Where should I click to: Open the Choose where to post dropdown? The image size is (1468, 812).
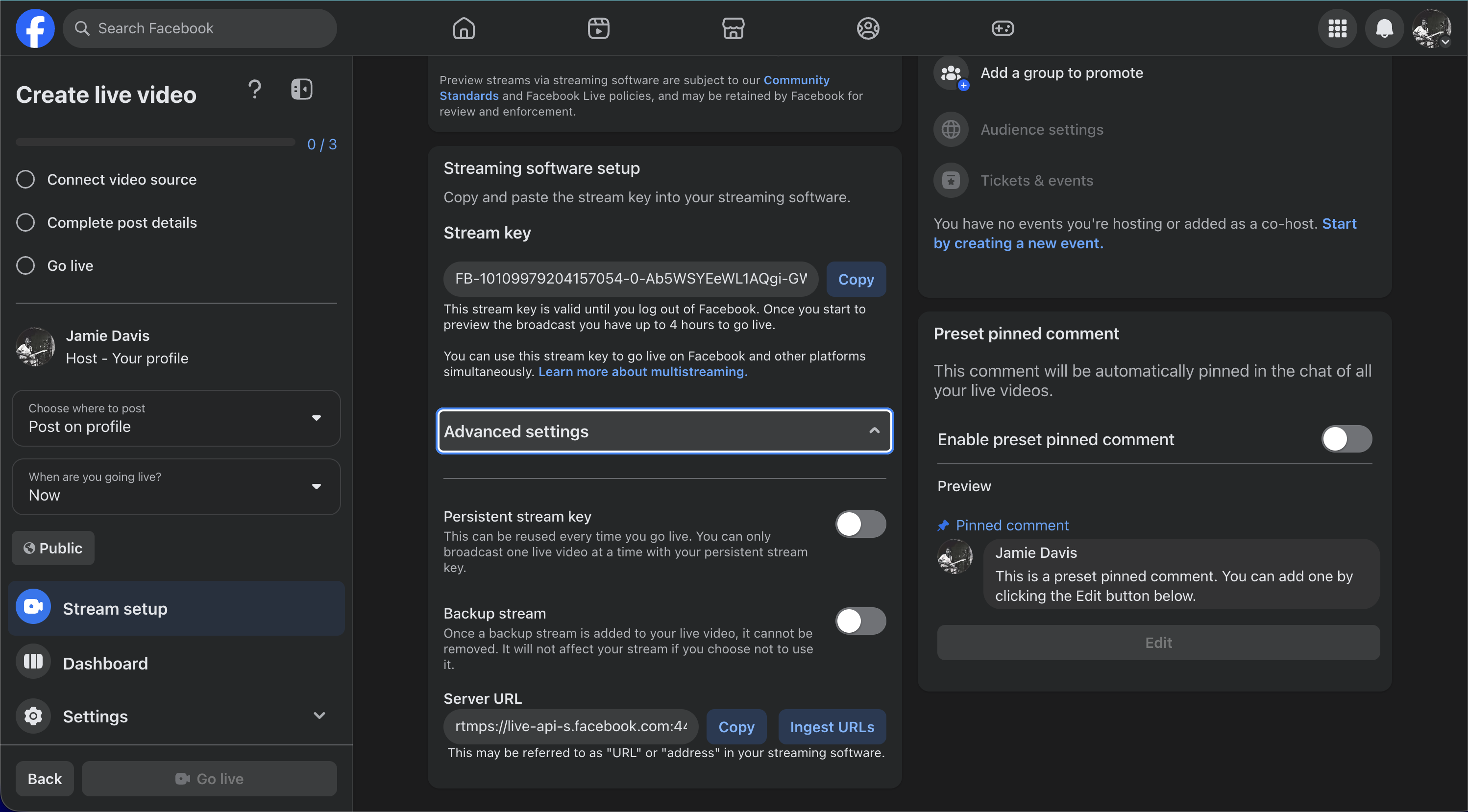click(x=176, y=418)
